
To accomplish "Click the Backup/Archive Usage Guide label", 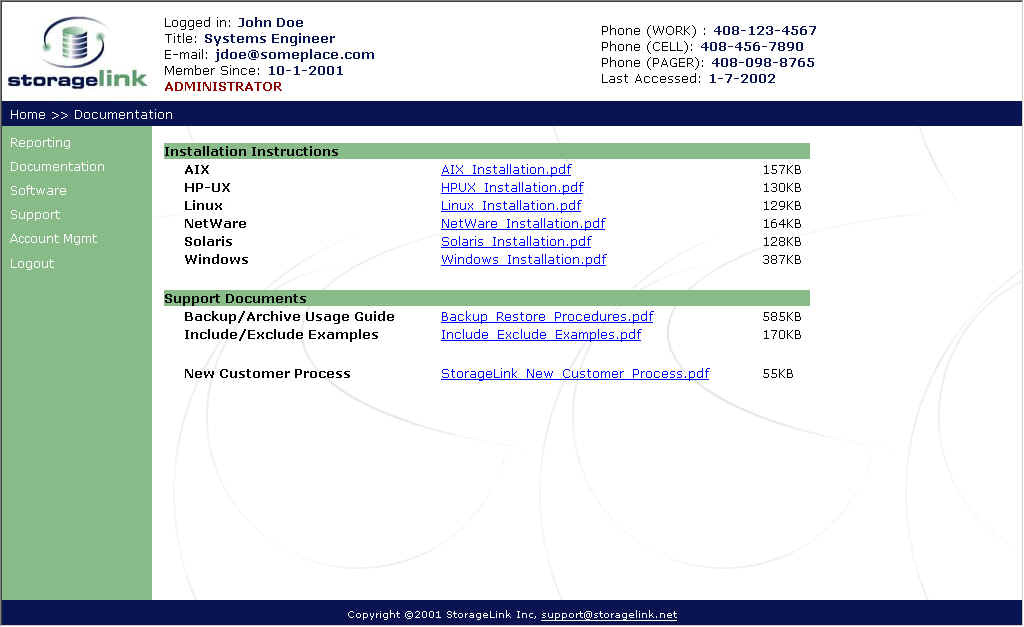I will (x=289, y=317).
